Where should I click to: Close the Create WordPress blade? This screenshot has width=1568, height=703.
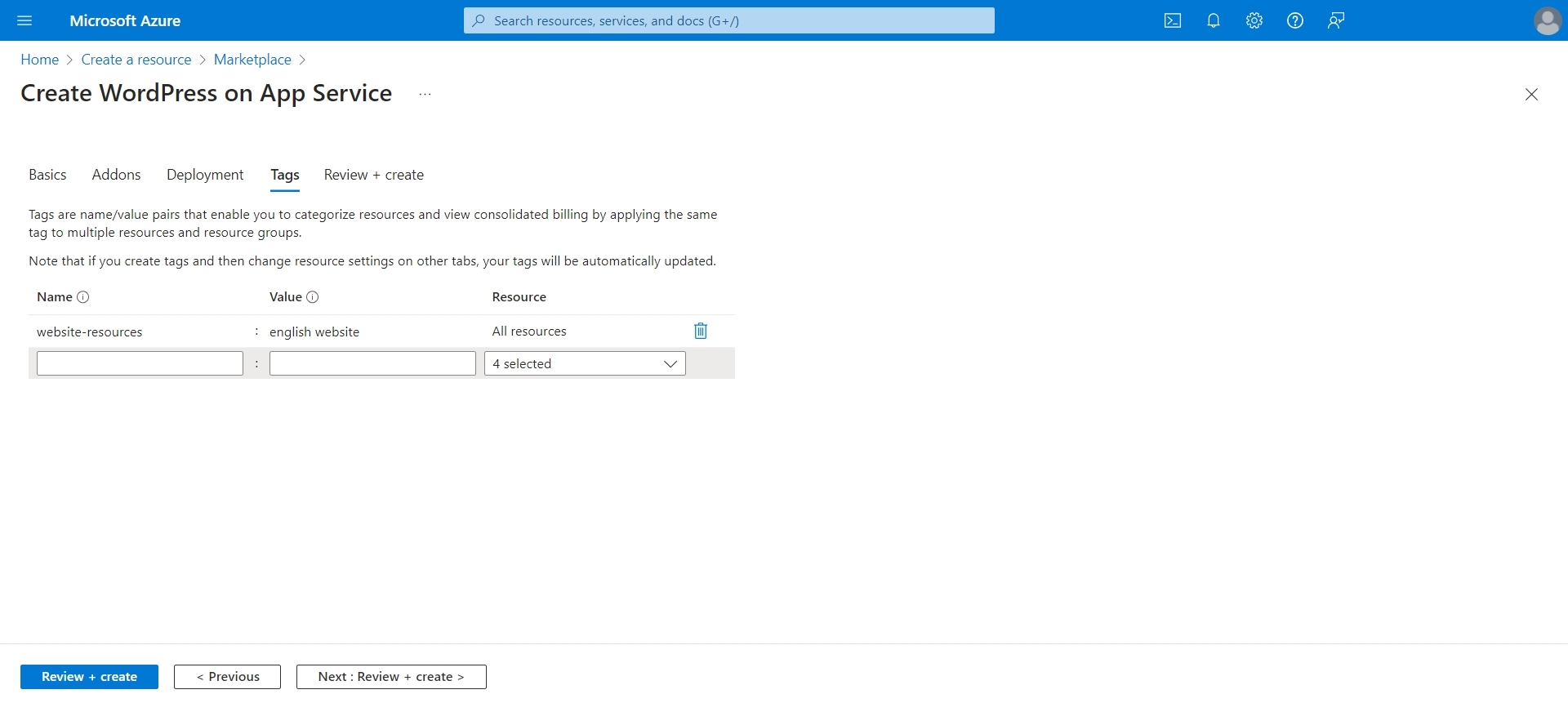coord(1531,94)
